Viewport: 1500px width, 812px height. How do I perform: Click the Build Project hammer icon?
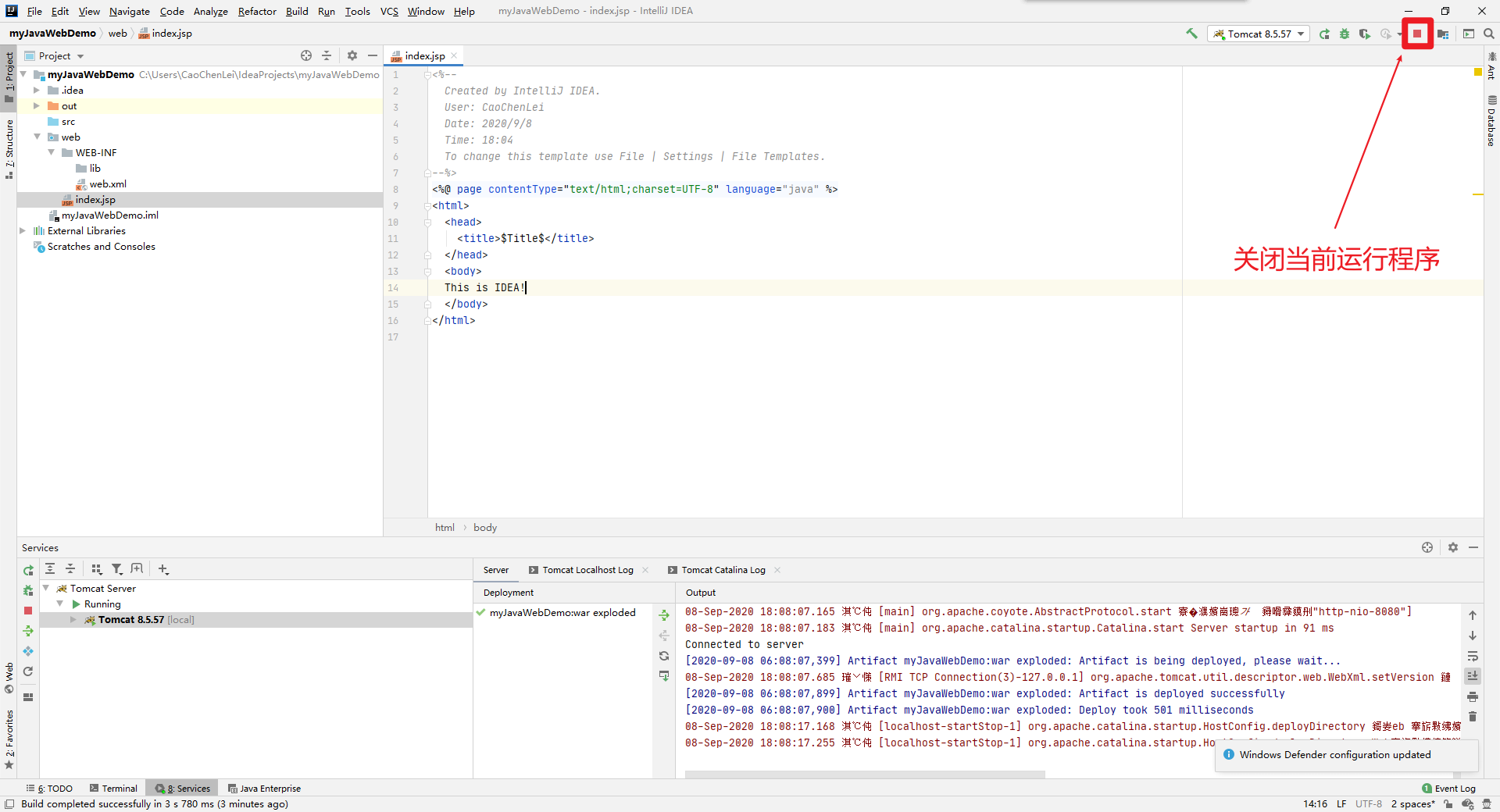click(1191, 34)
